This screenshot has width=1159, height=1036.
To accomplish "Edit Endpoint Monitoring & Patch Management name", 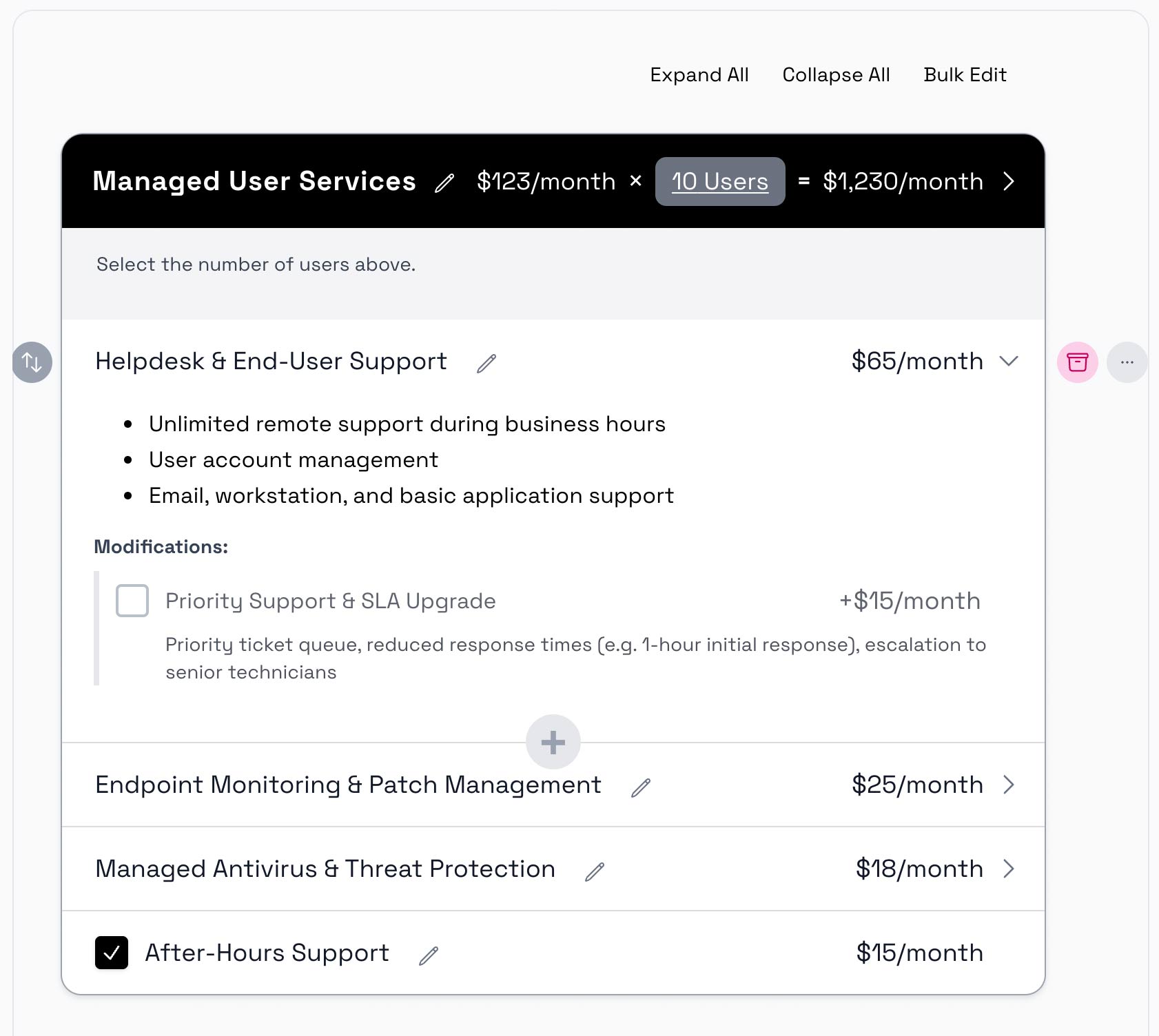I will 641,786.
